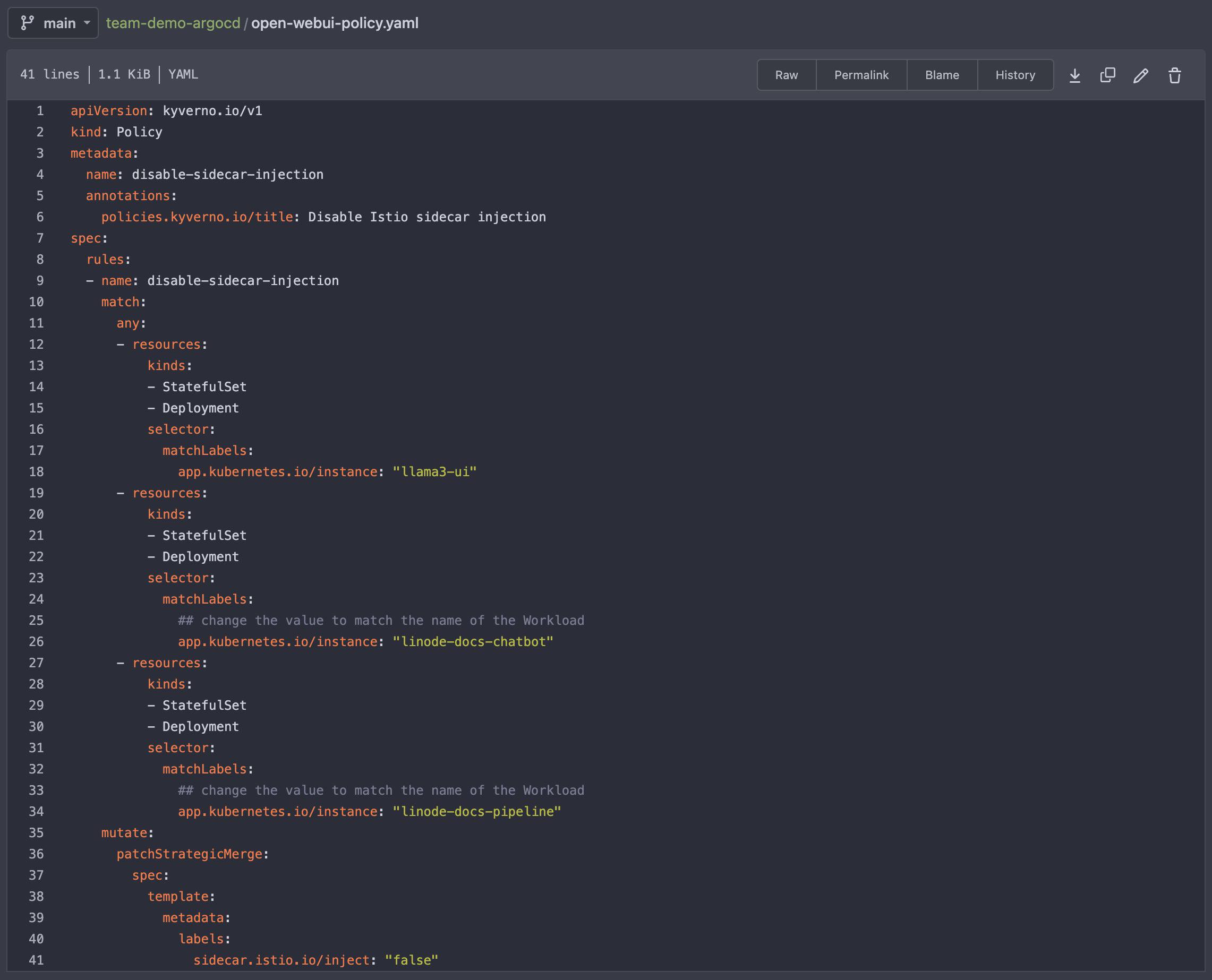1212x980 pixels.
Task: Edit open-webui-policy.yaml using the pencil icon
Action: tap(1141, 75)
